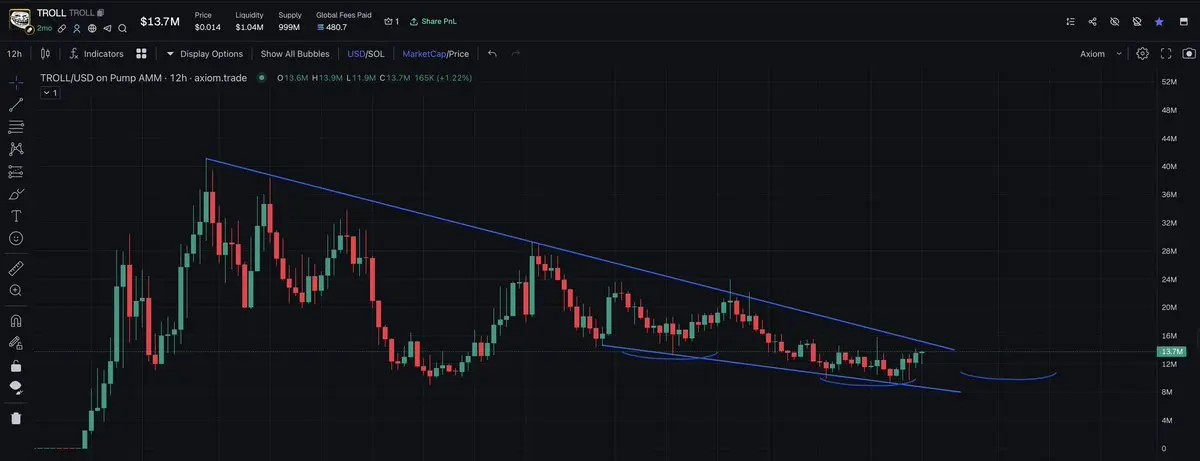Click Share PnL

[x=437, y=21]
